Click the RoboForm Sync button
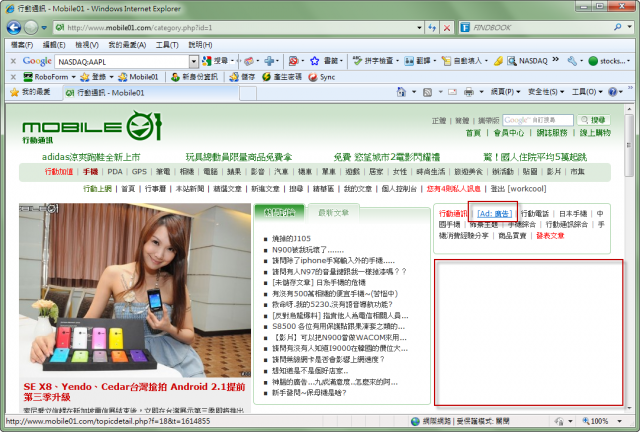The width and height of the screenshot is (640, 432). pos(322,77)
